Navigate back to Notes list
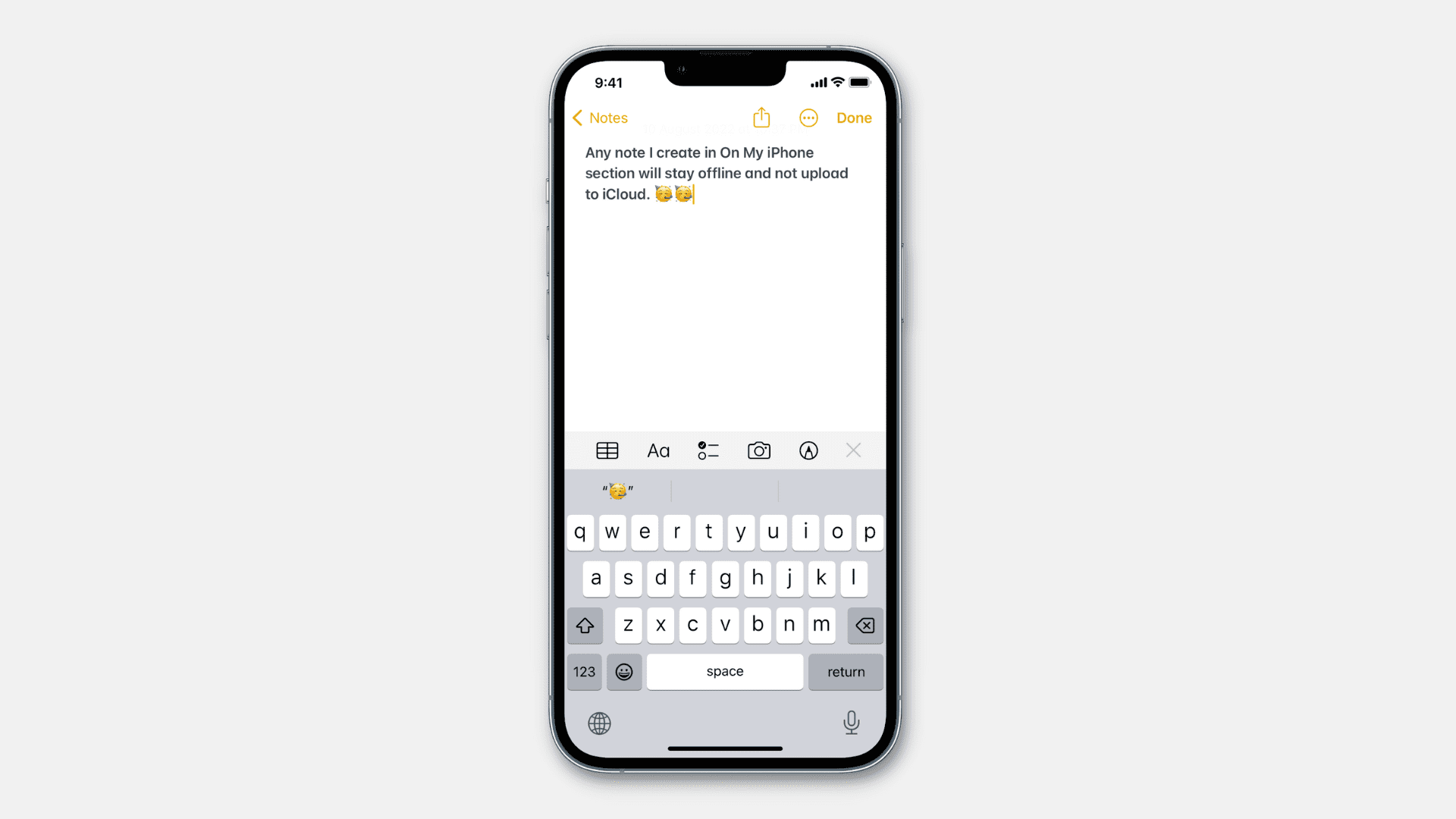1456x819 pixels. pyautogui.click(x=600, y=118)
